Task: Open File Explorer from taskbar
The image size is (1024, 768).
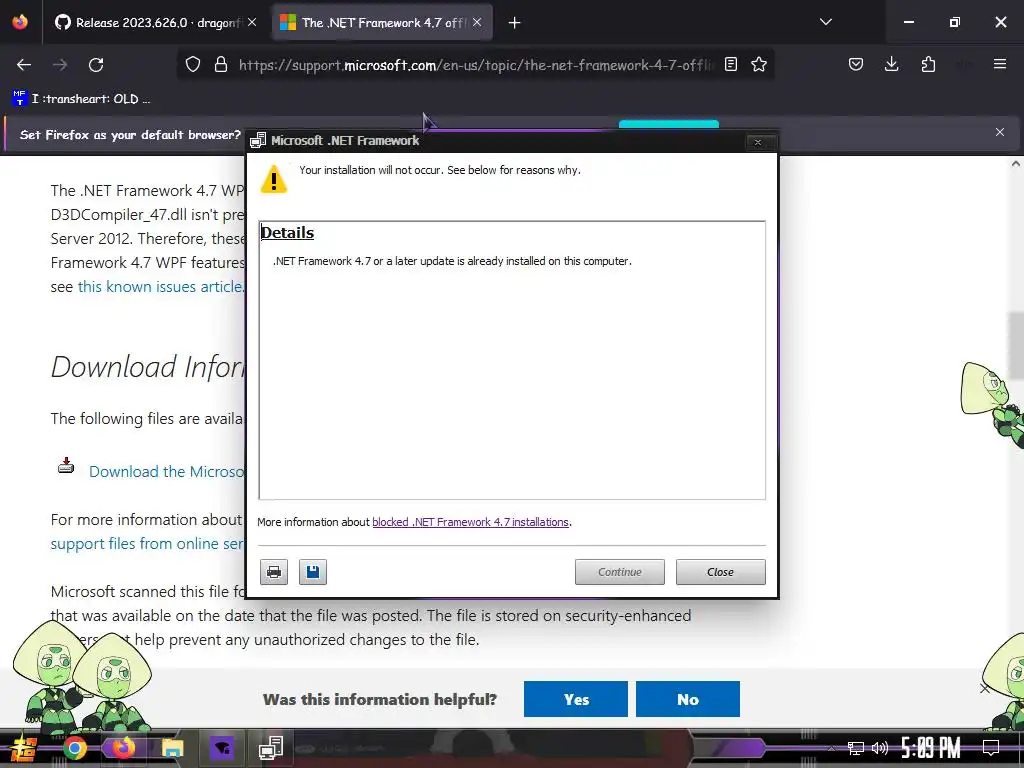Action: pos(172,748)
